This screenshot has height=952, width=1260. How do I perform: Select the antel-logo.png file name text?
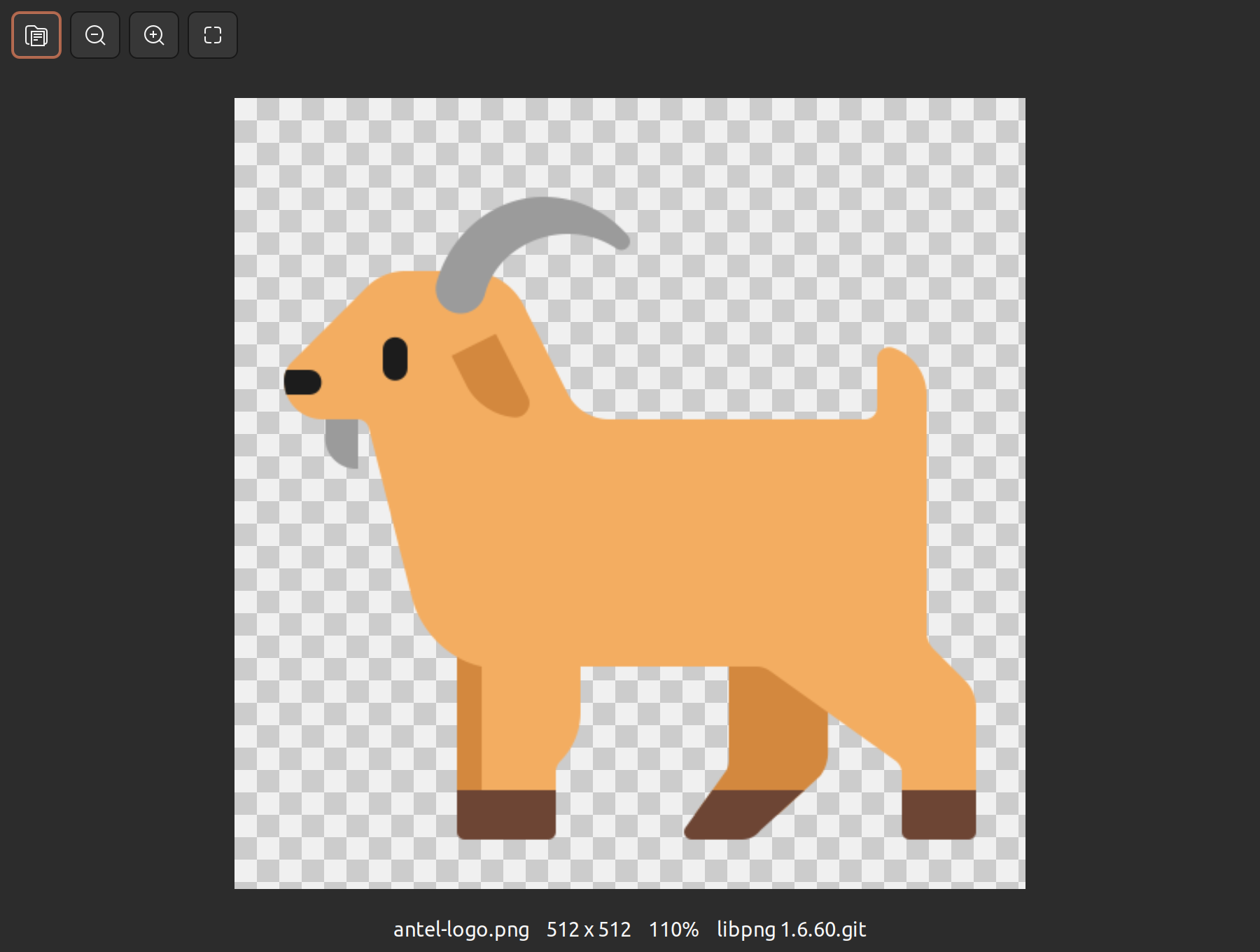[x=461, y=930]
